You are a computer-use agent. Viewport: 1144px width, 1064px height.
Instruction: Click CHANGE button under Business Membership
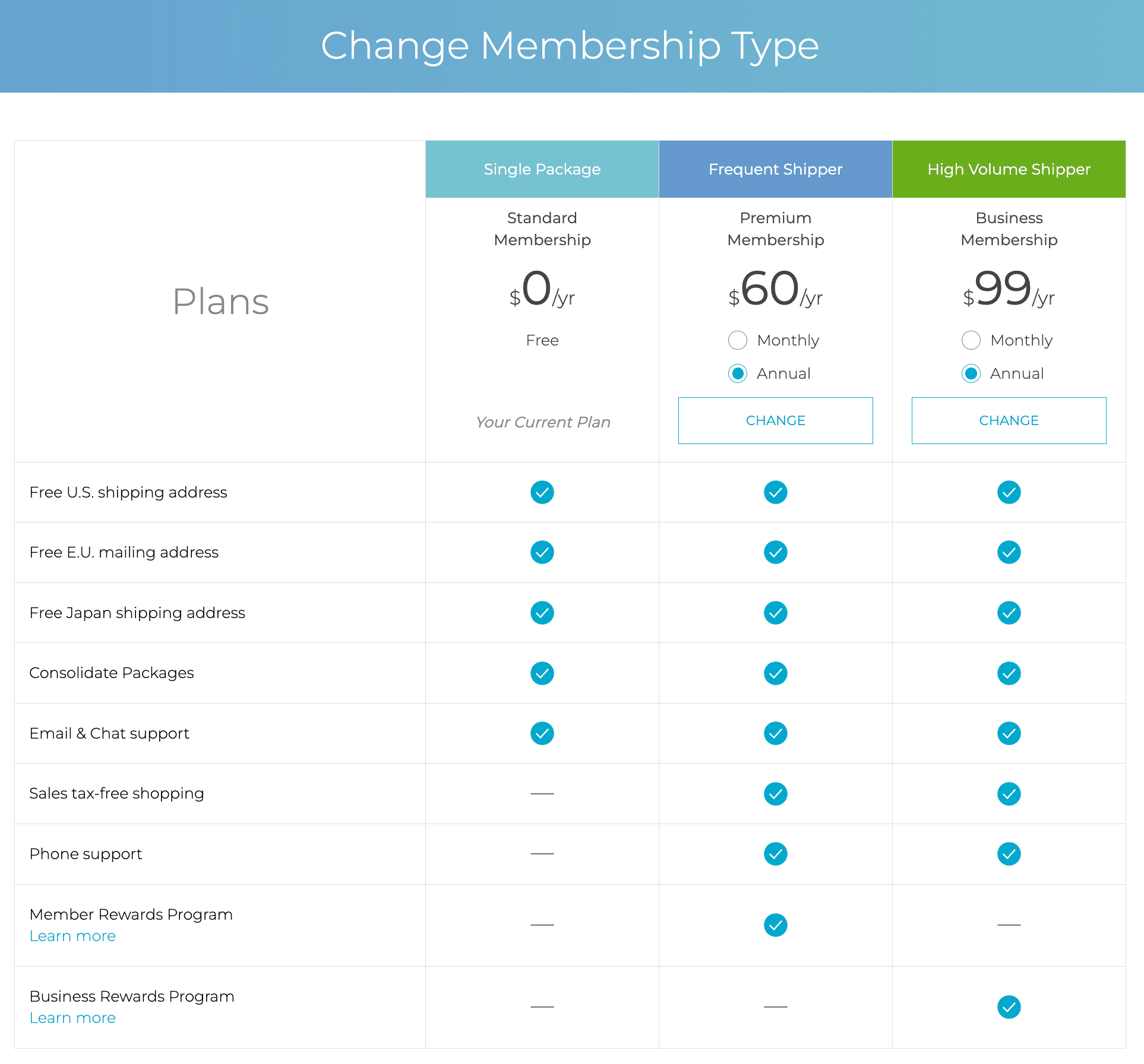tap(1009, 420)
